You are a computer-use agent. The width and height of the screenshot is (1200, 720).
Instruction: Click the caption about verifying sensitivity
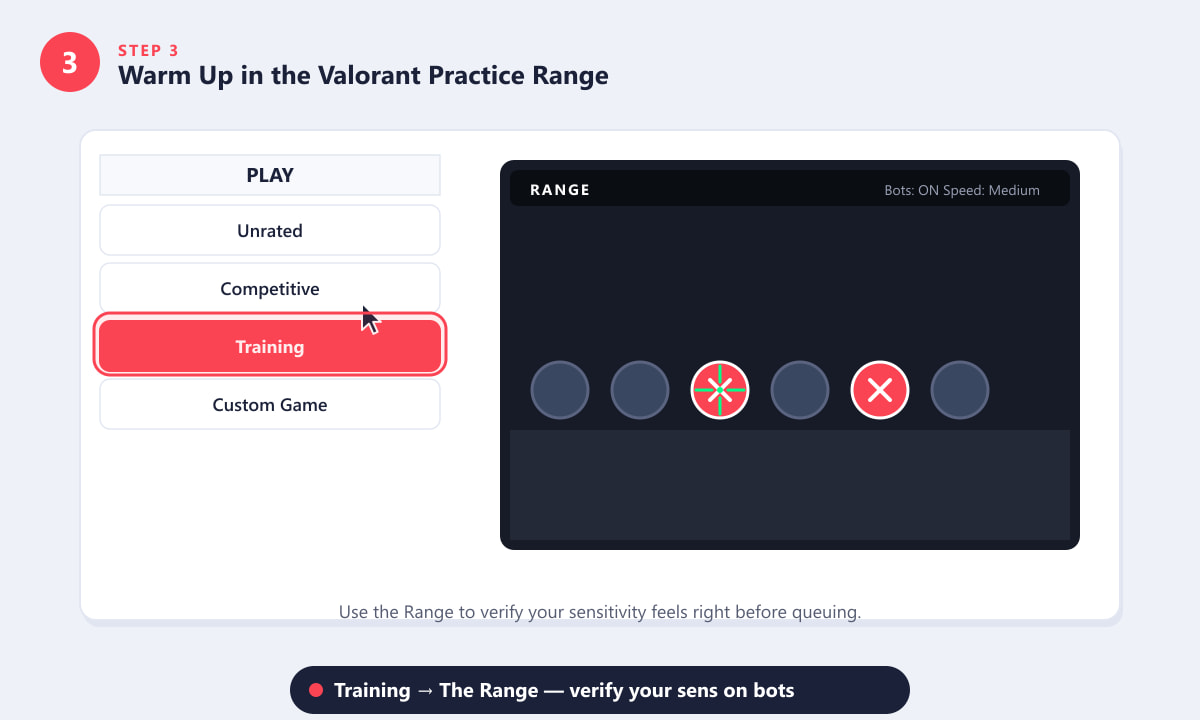(600, 612)
